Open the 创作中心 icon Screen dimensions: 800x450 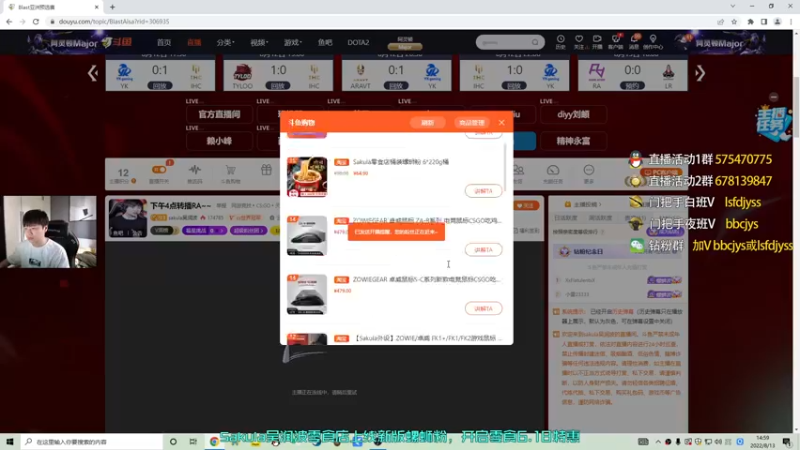(653, 42)
